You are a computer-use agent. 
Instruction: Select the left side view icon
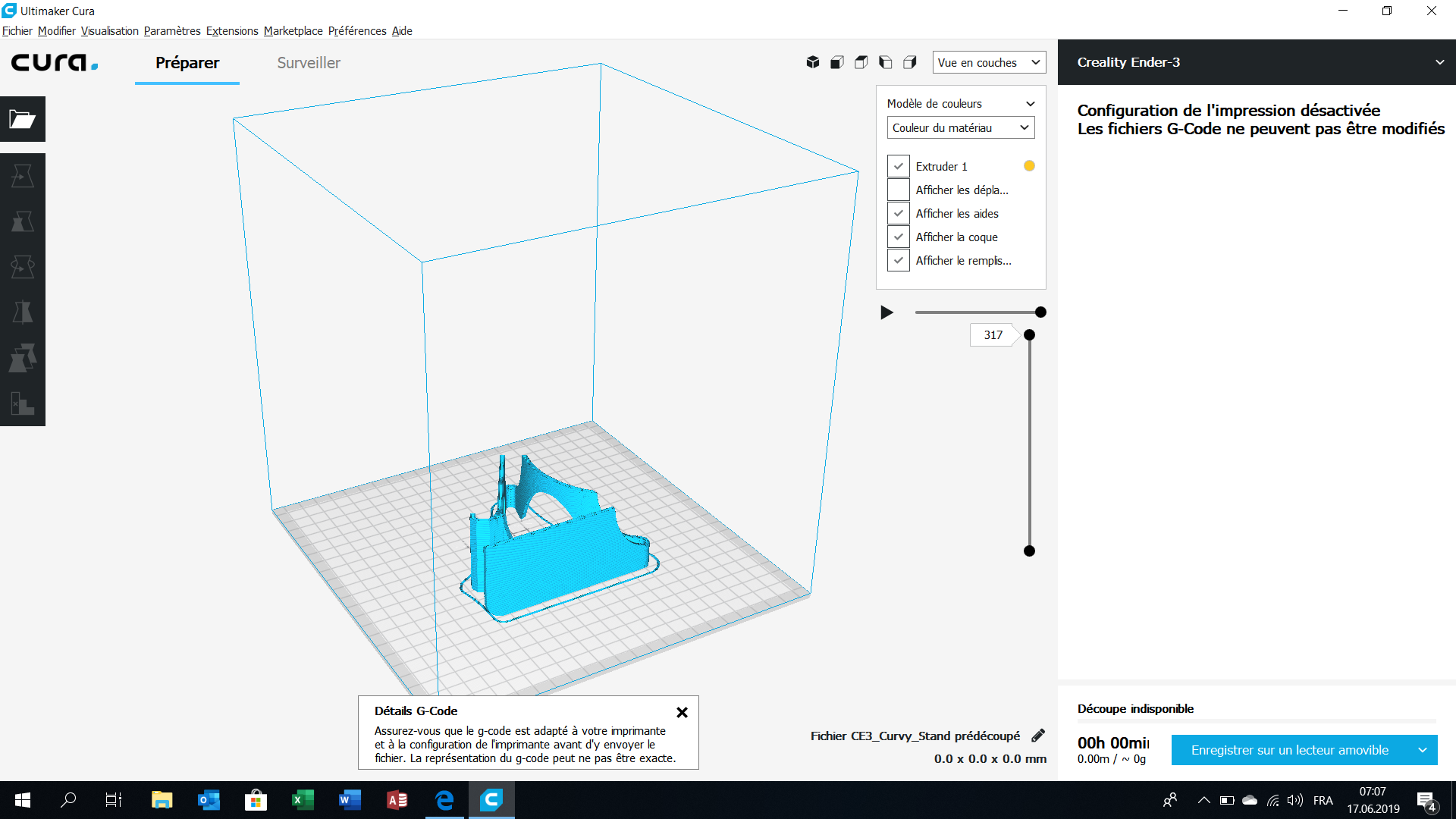click(885, 62)
